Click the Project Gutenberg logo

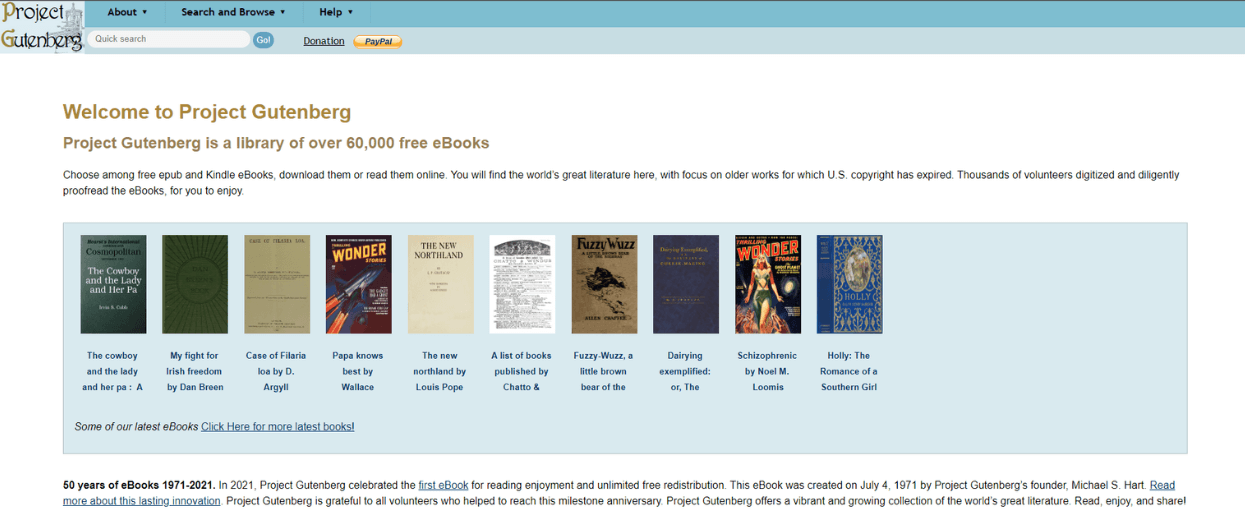click(x=42, y=27)
